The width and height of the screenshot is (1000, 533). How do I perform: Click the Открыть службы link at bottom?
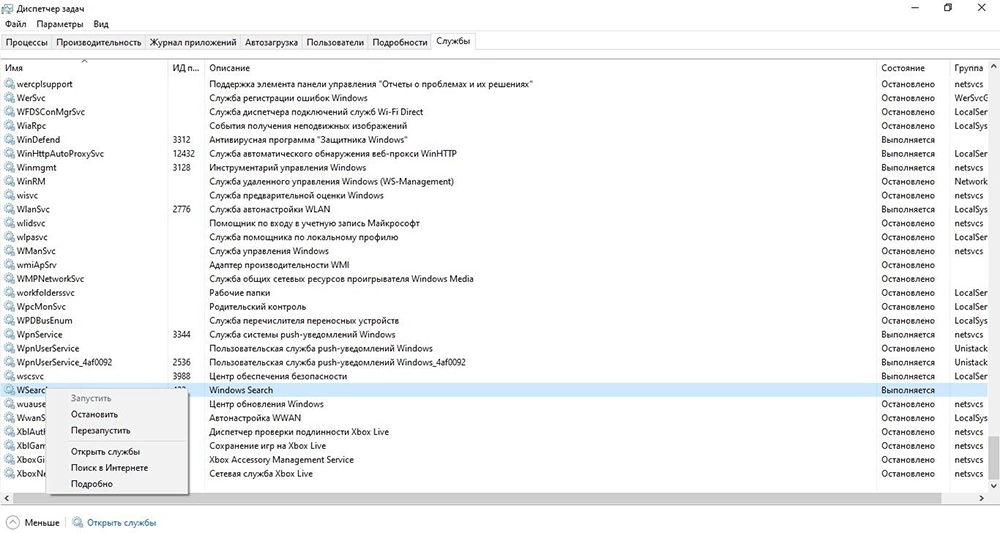(121, 522)
